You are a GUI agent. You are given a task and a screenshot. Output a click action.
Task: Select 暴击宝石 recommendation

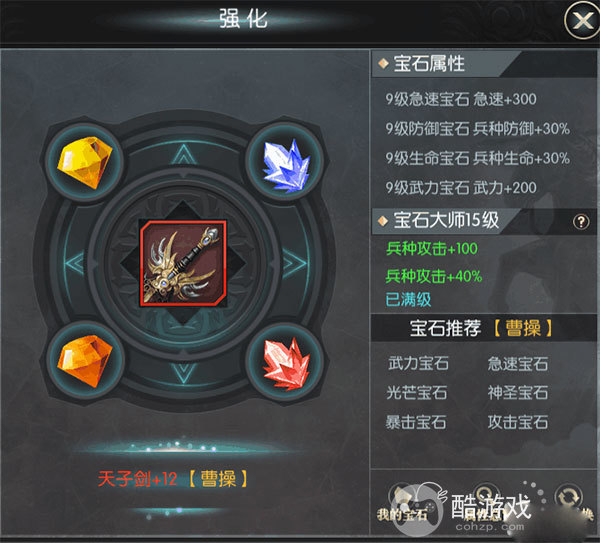point(416,422)
